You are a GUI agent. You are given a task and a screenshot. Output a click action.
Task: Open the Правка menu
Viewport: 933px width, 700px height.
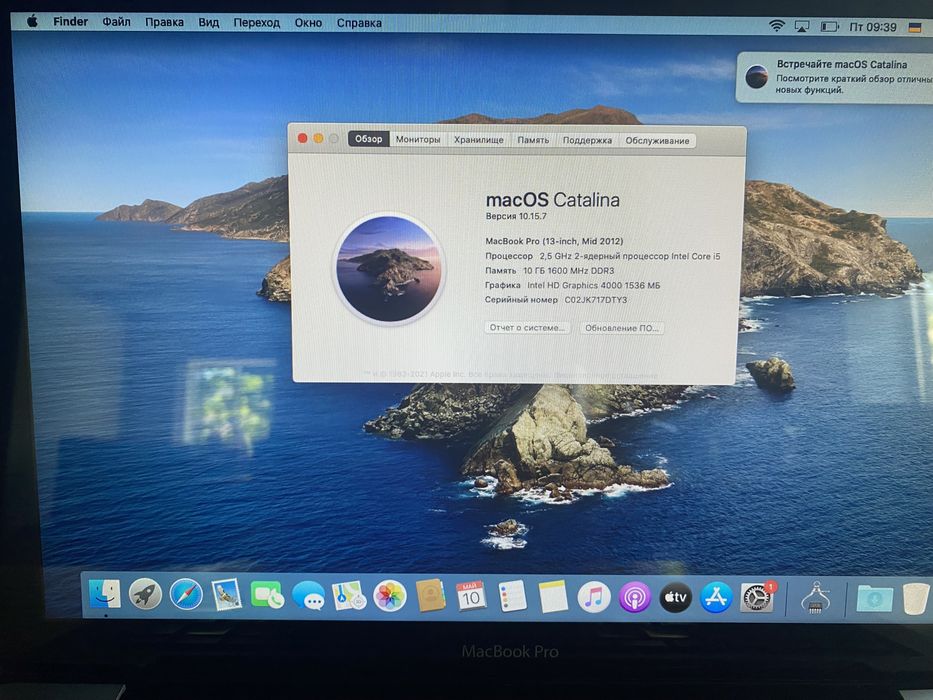pos(164,23)
